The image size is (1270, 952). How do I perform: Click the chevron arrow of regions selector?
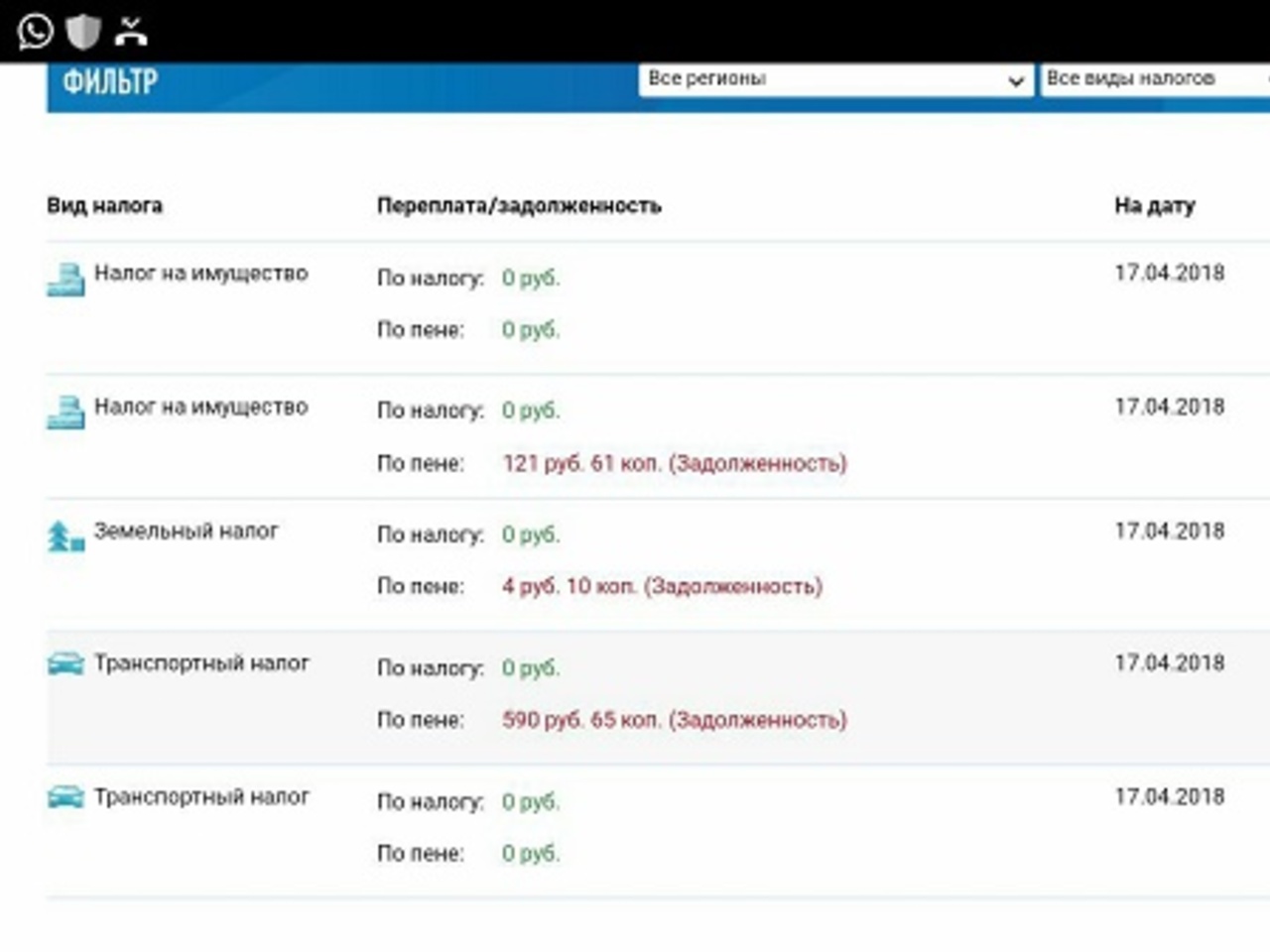click(x=1016, y=81)
